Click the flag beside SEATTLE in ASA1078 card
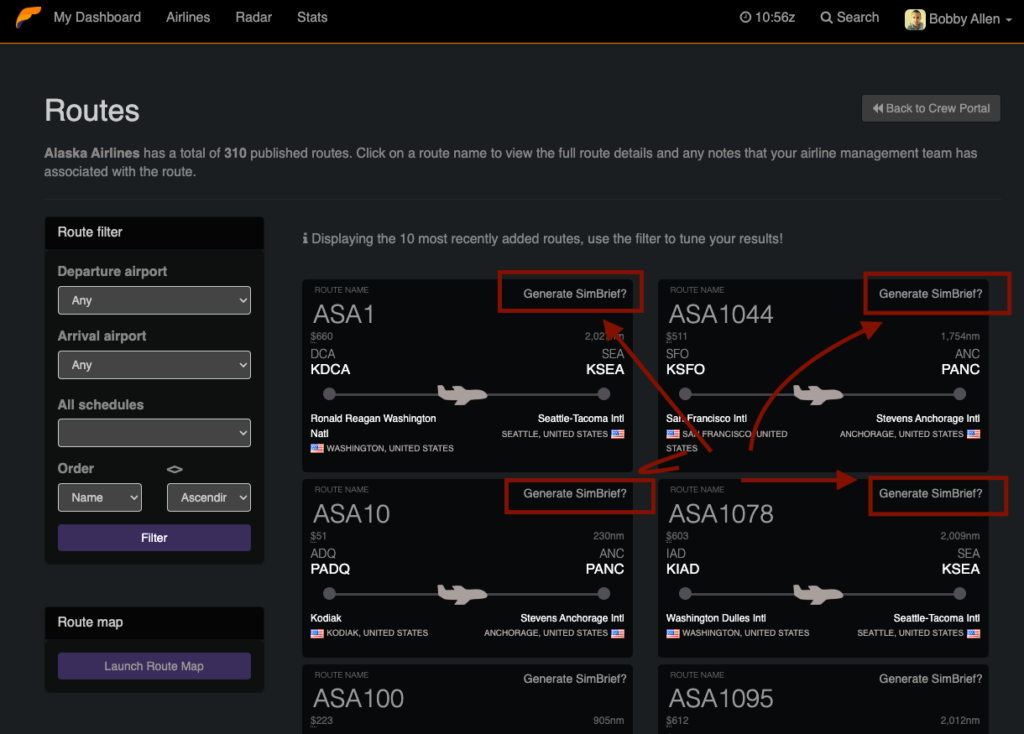The height and width of the screenshot is (734, 1024). click(974, 633)
